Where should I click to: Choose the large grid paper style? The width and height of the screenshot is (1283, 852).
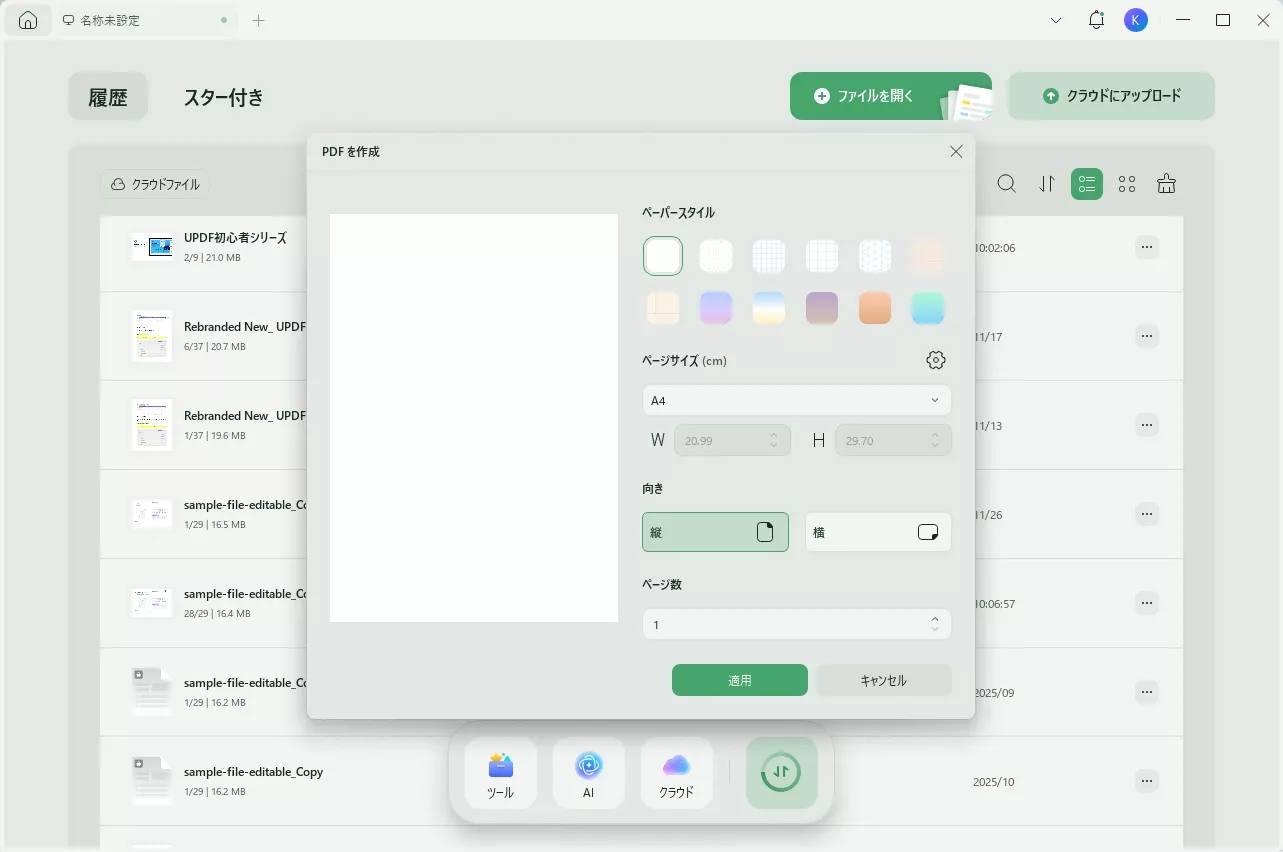[822, 256]
